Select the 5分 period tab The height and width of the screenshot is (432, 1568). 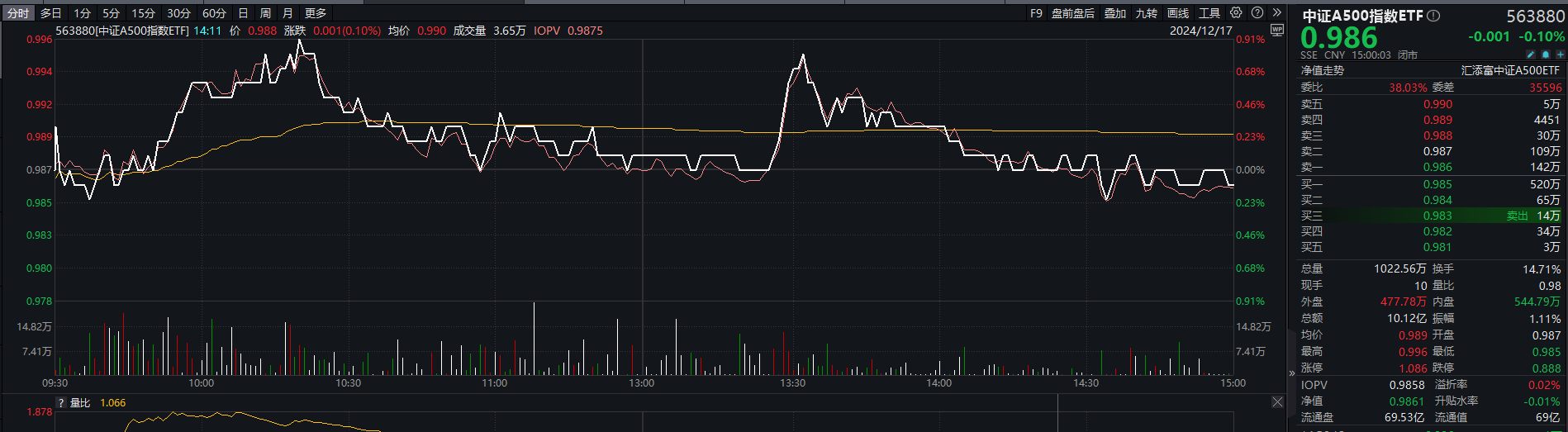click(112, 13)
